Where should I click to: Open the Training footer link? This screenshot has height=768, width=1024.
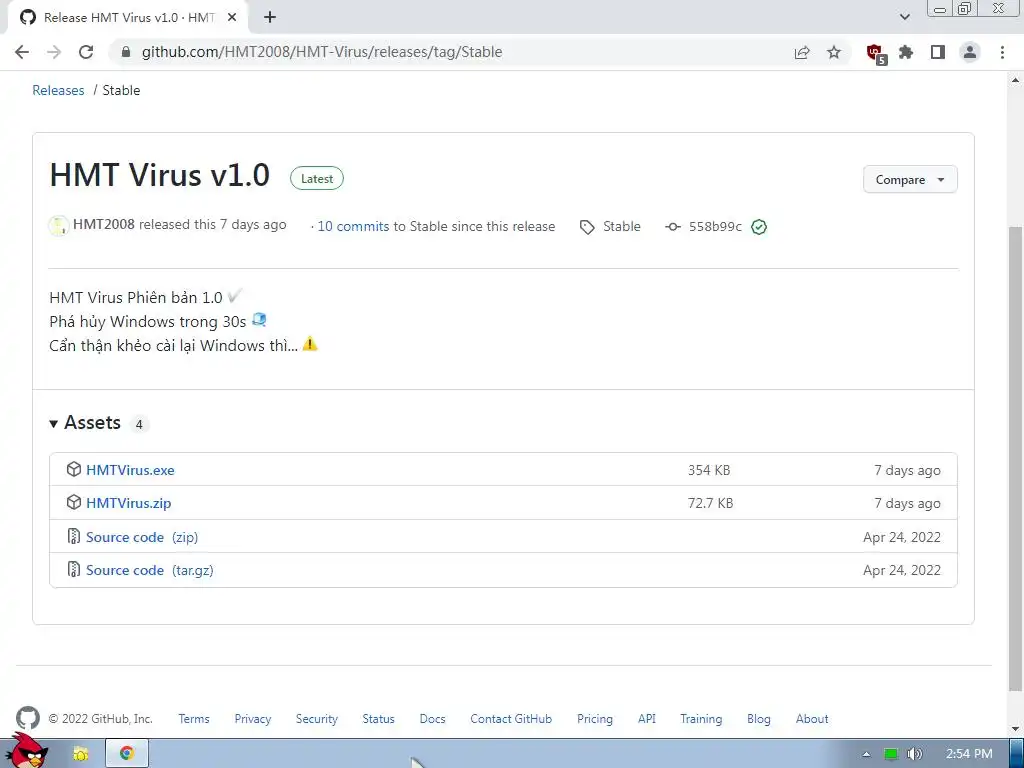click(701, 718)
